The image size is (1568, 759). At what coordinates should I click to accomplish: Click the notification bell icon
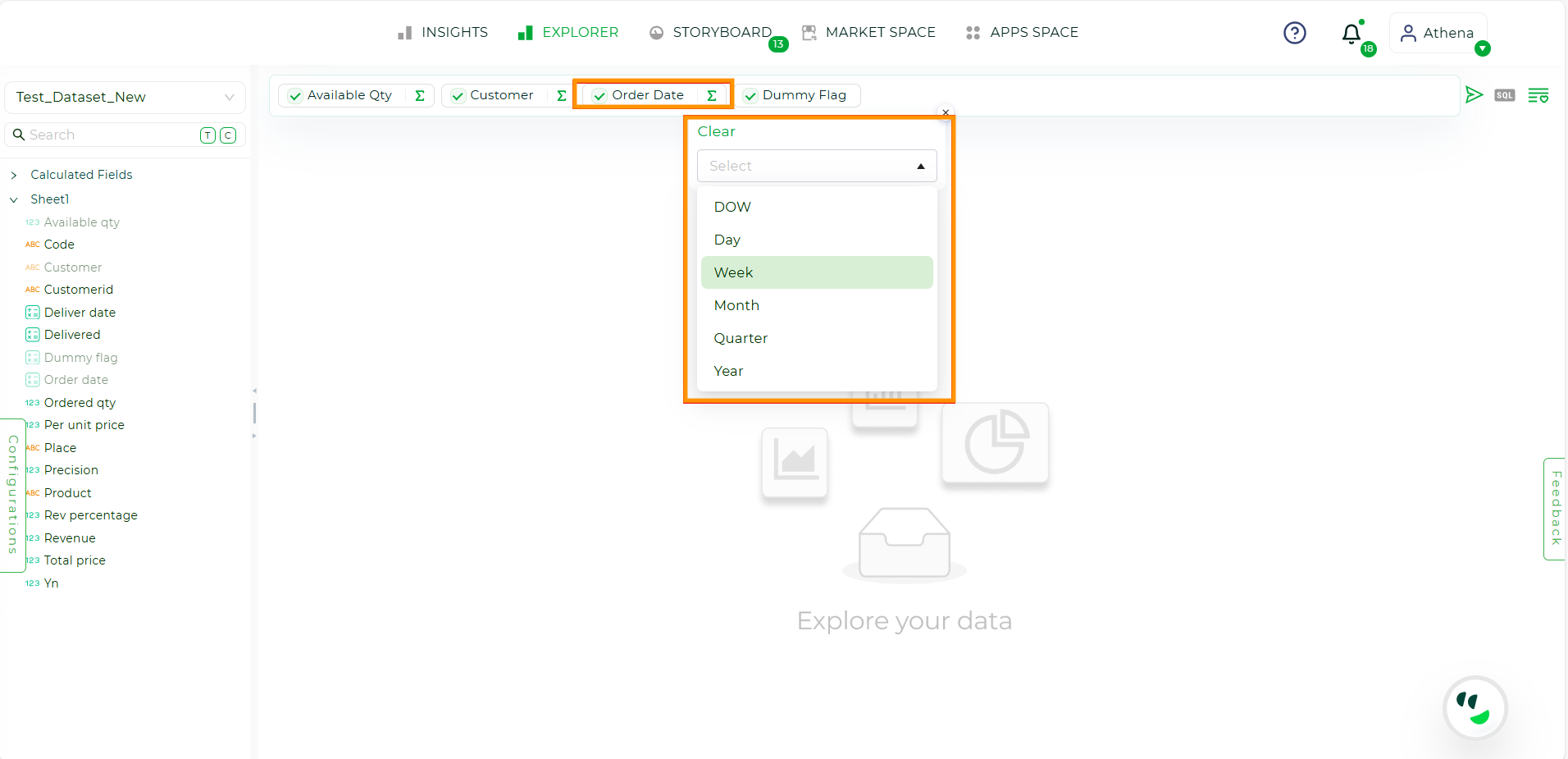tap(1350, 34)
